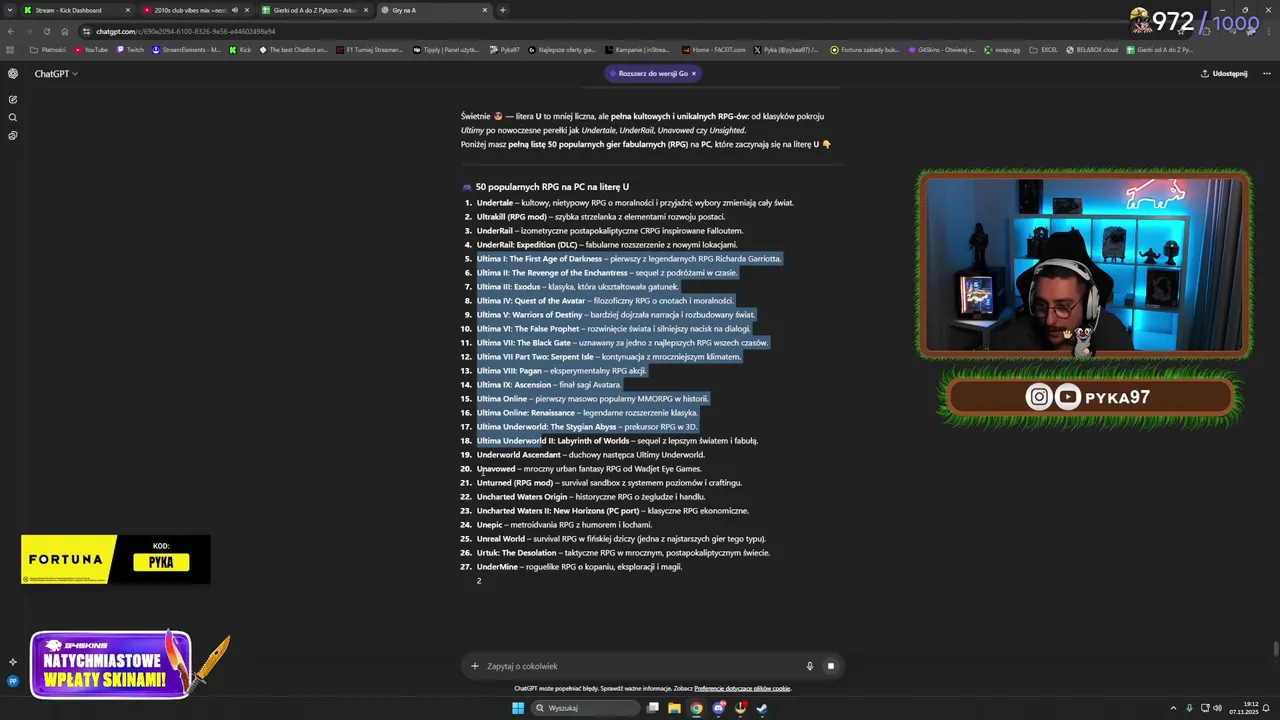Open the bookmarks apps grid icon
This screenshot has height=720, width=1280.
11,49
